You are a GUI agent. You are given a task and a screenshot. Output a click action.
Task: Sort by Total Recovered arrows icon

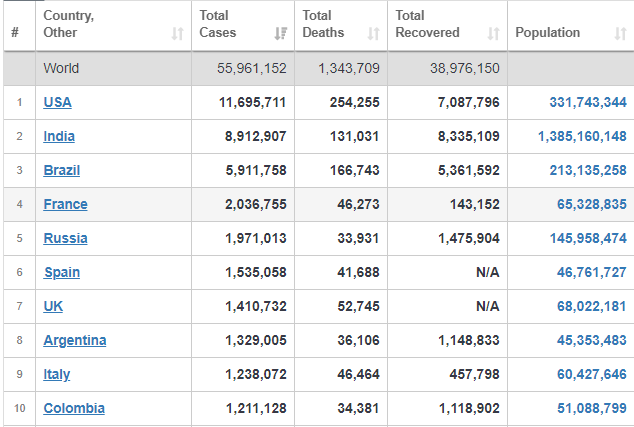coord(493,34)
